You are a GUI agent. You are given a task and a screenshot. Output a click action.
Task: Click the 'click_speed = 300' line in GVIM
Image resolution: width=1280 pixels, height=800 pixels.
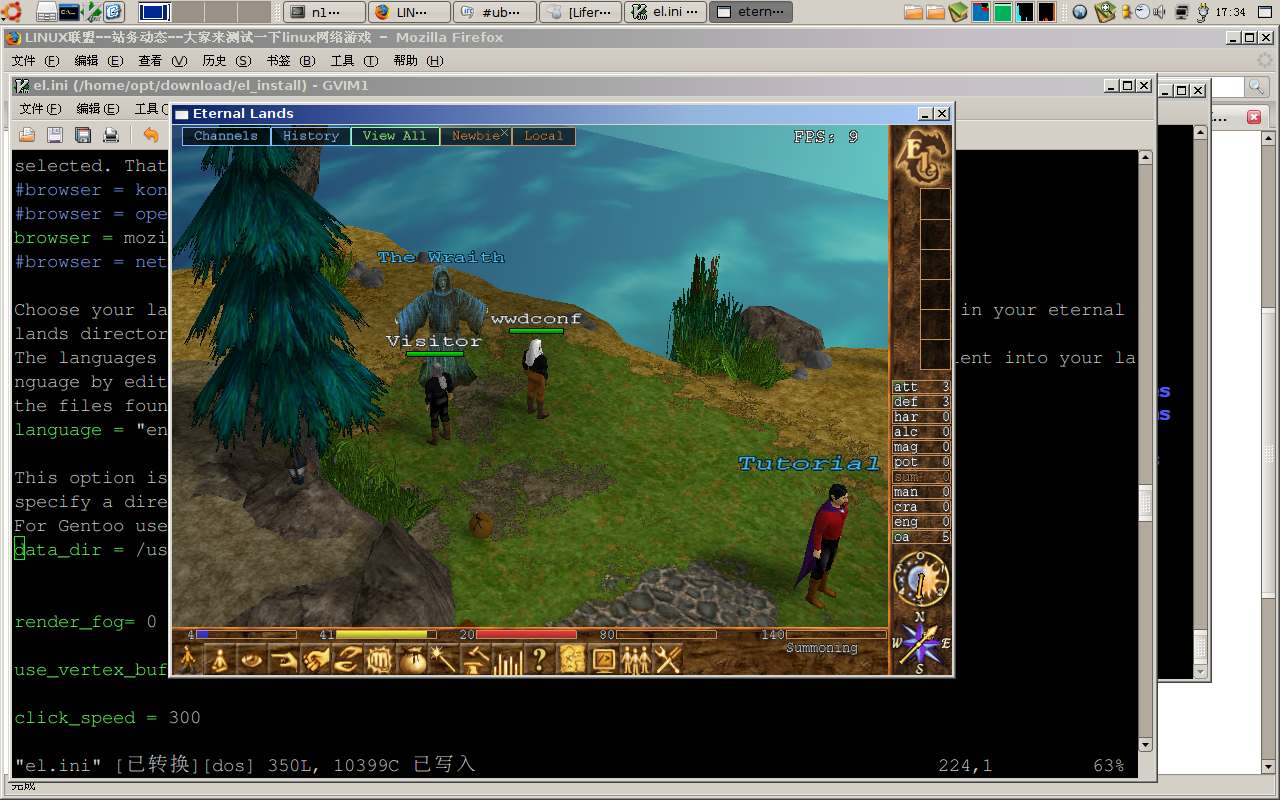107,718
